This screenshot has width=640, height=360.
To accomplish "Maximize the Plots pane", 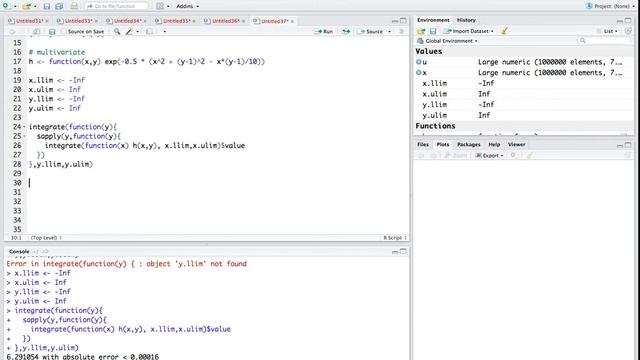I will click(x=628, y=145).
